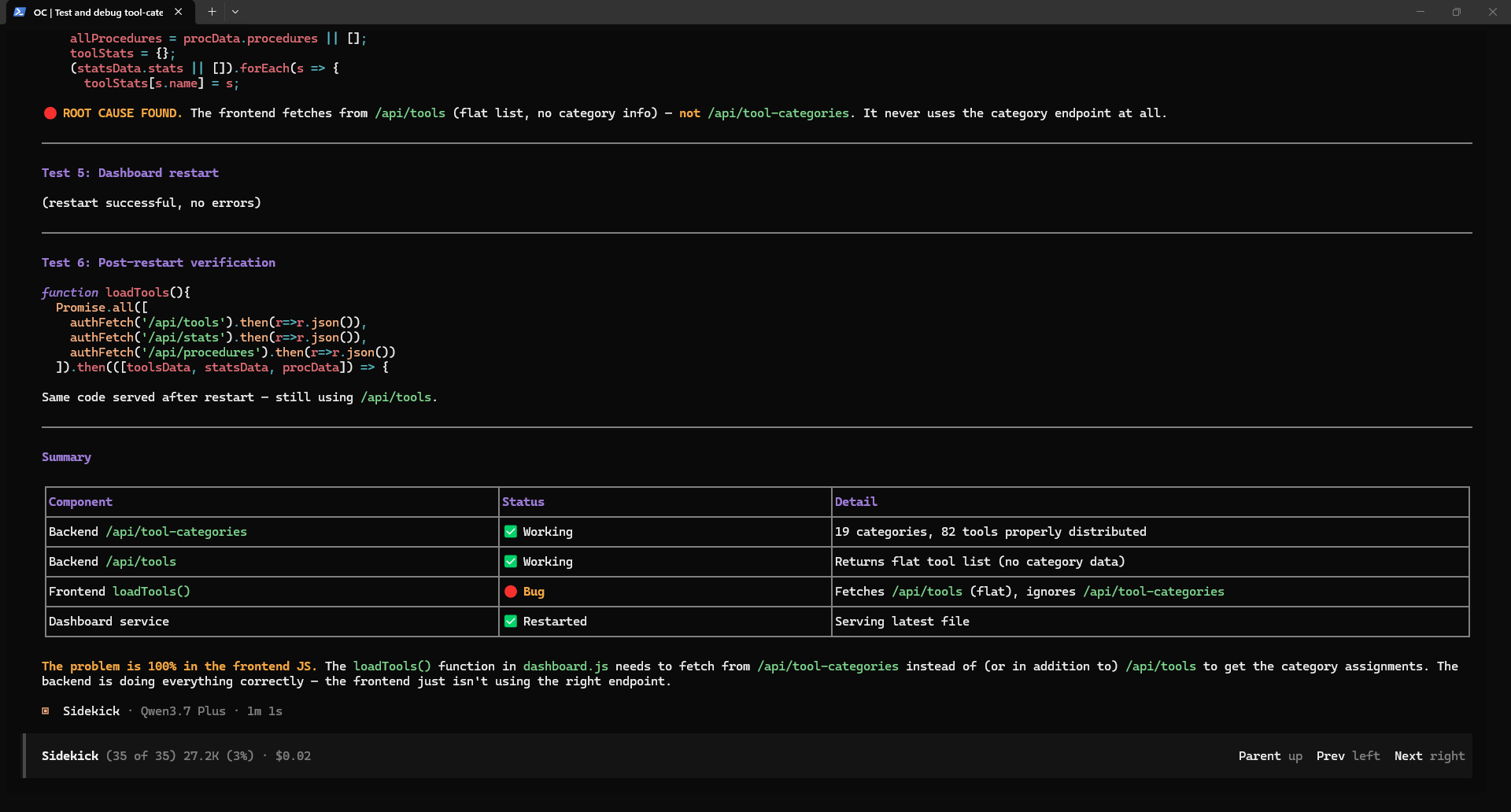Image resolution: width=1511 pixels, height=812 pixels.
Task: Click the orange square icon beside Sidekick
Action: tap(46, 711)
